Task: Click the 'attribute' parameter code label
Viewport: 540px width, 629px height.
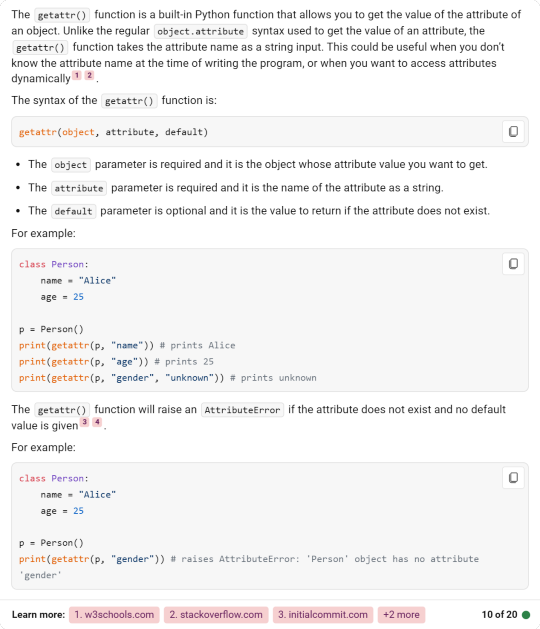Action: point(79,188)
